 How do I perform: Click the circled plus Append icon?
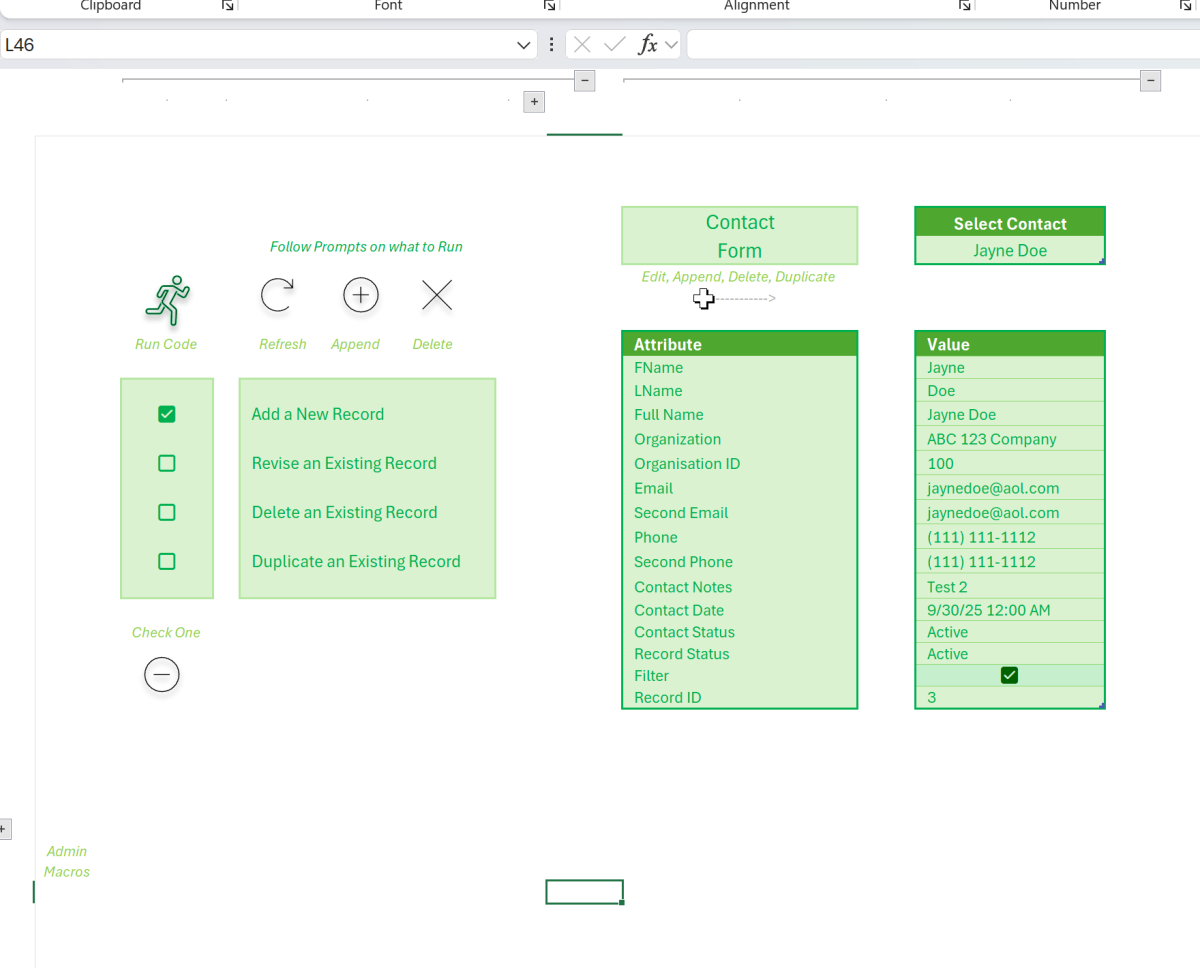(x=361, y=295)
